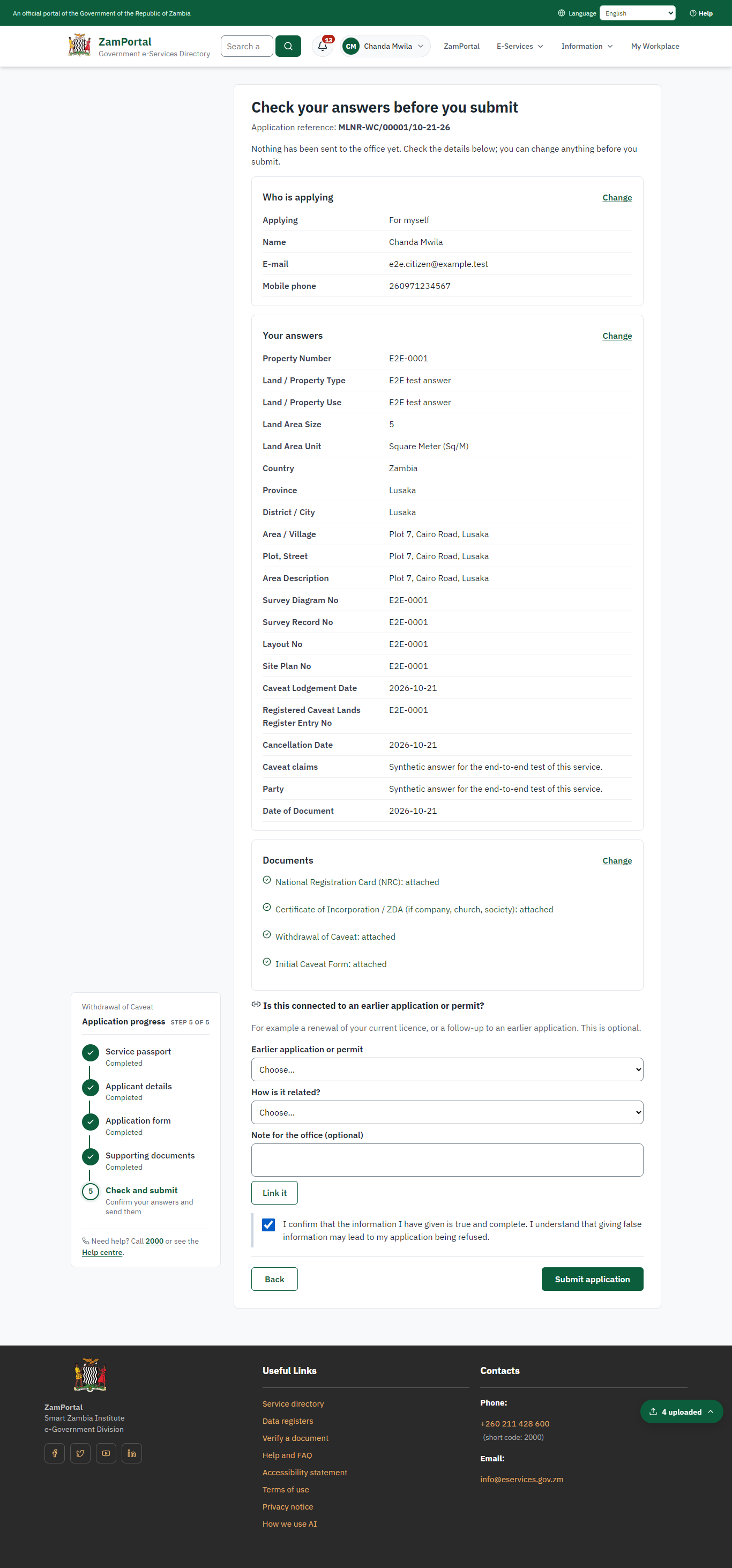Open notifications bell with 13 badge
732x1568 pixels.
click(x=323, y=46)
